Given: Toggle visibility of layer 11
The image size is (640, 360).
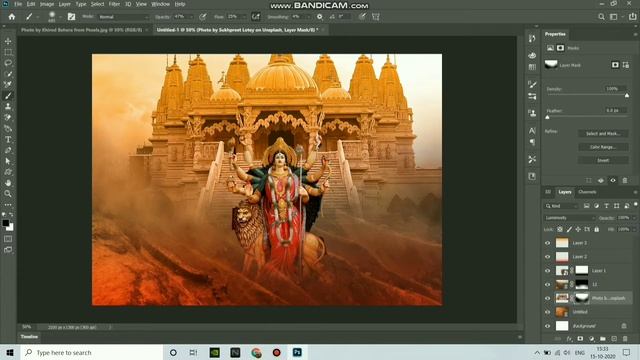Looking at the screenshot, I should tap(547, 284).
